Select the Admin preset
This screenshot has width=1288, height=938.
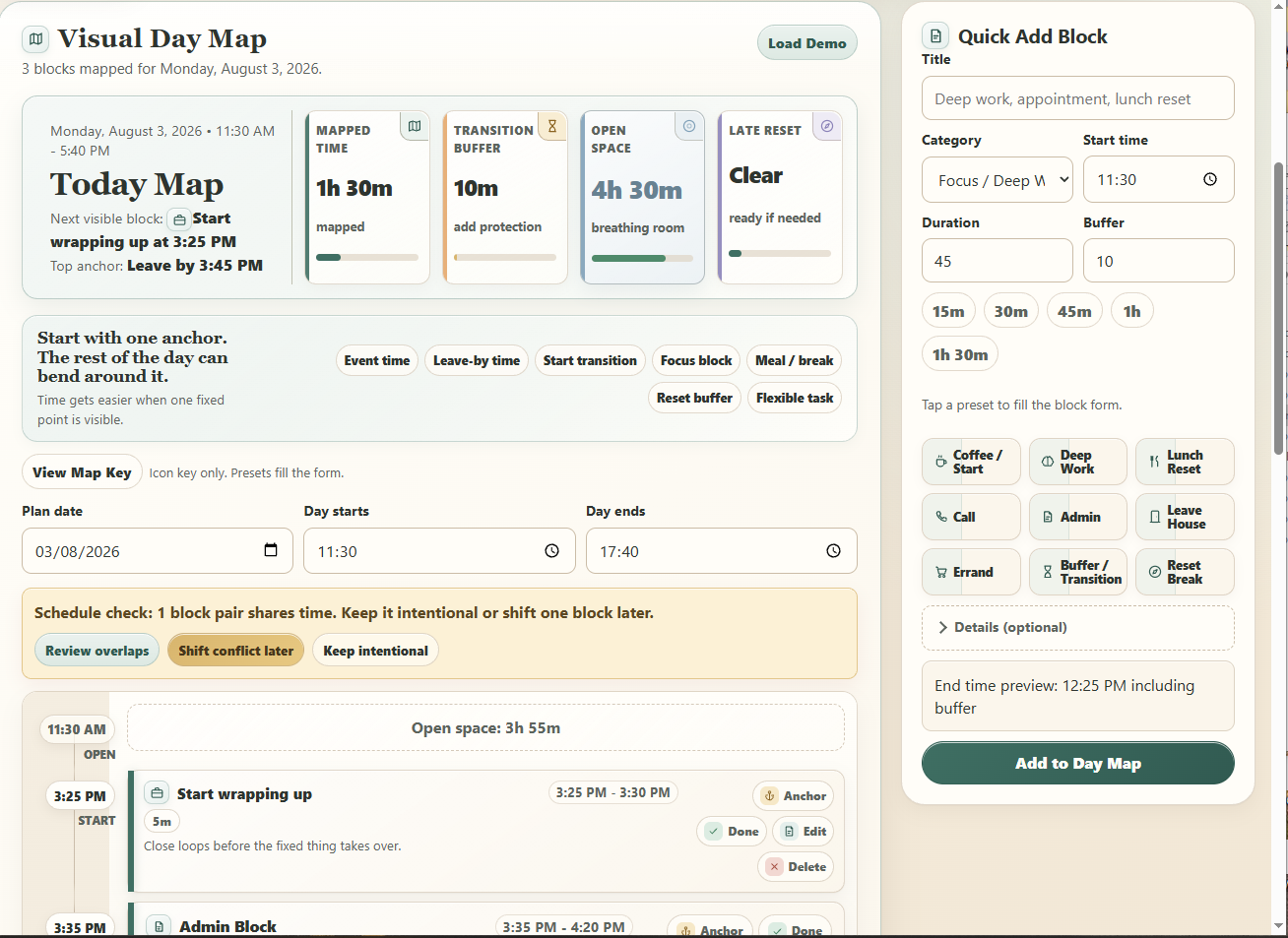pyautogui.click(x=1078, y=517)
